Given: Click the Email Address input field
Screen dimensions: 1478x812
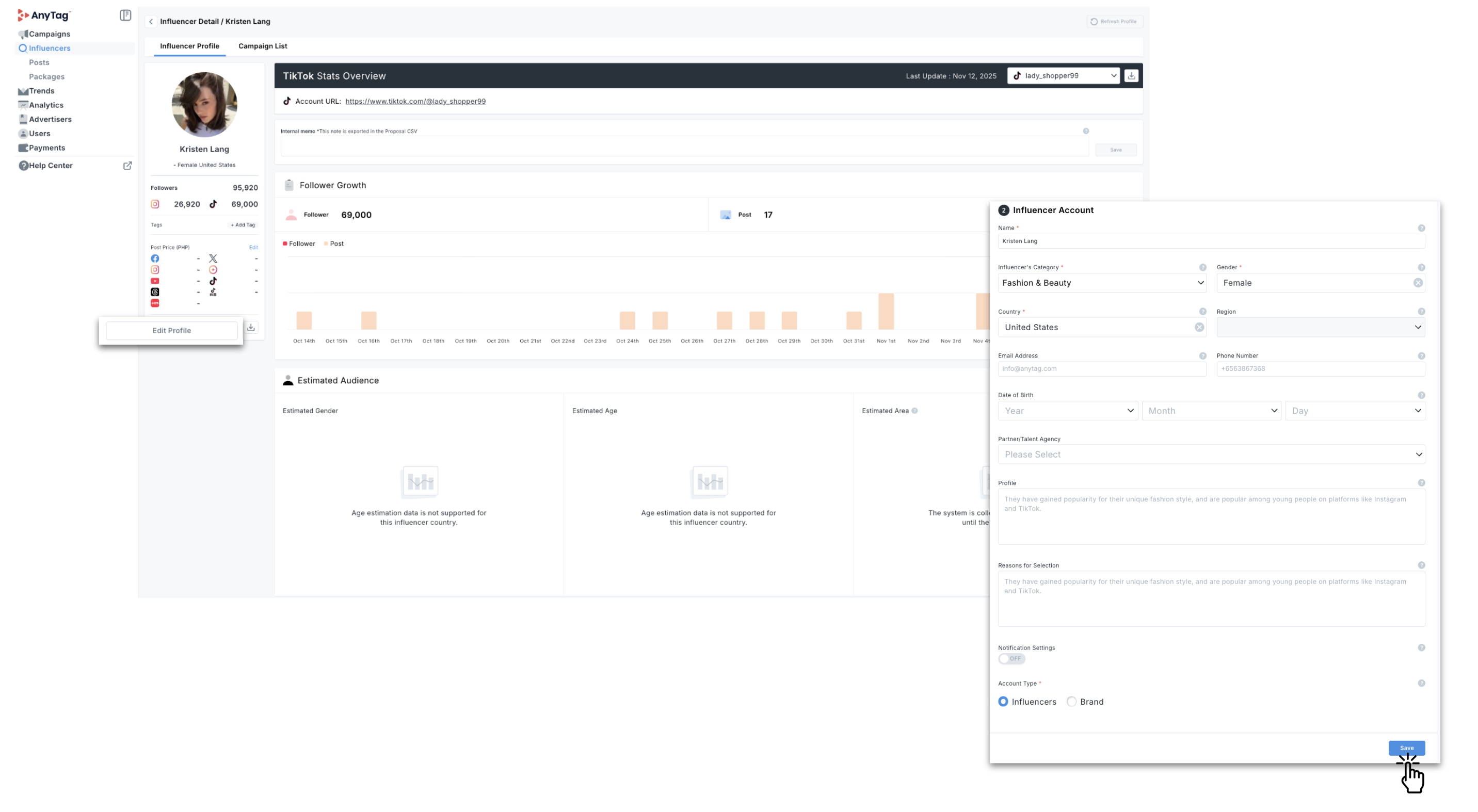Looking at the screenshot, I should [x=1101, y=369].
